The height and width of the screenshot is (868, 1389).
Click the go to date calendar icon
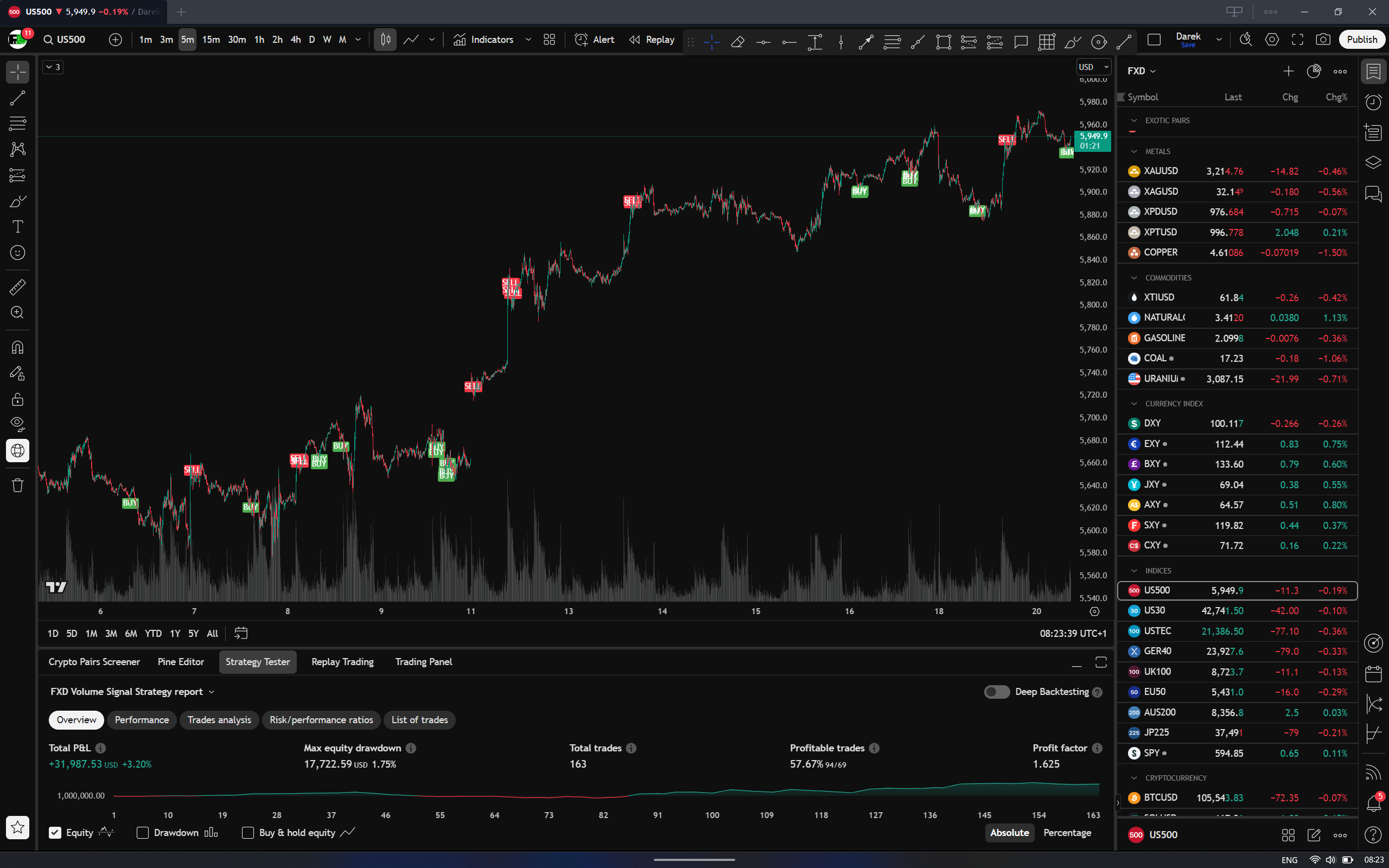241,633
